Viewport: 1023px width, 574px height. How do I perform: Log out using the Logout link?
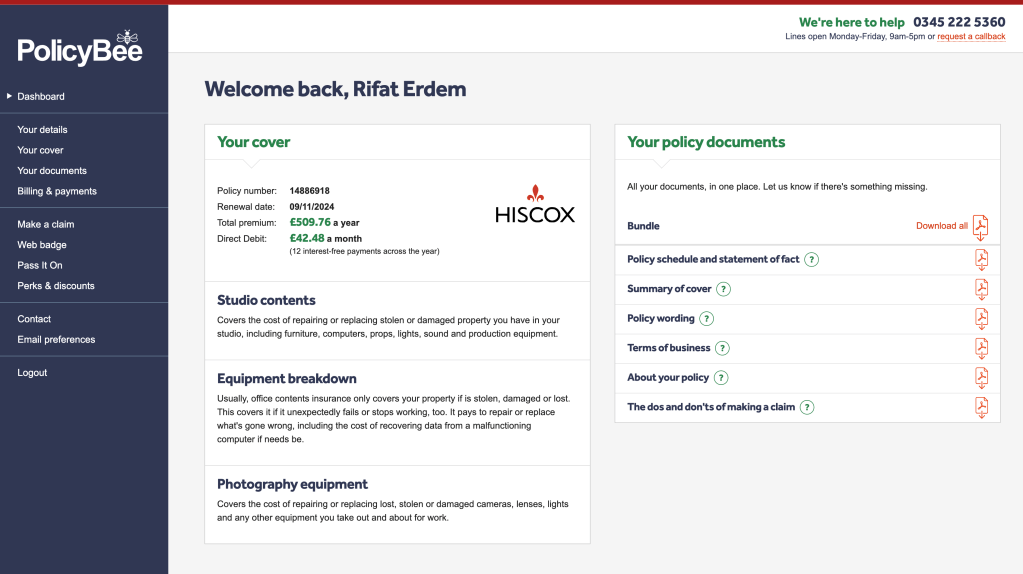tap(32, 372)
